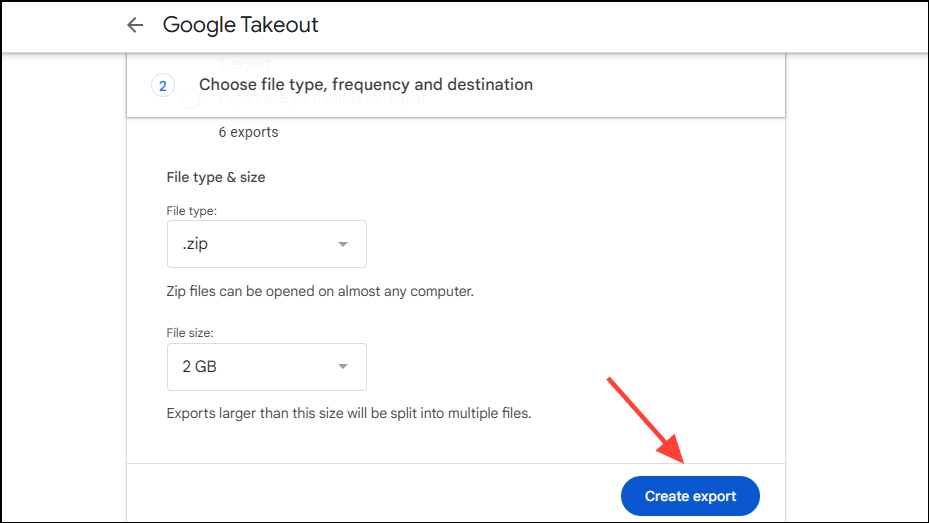929x523 pixels.
Task: Select the faded Export every 2 months radio button
Action: pos(191,98)
